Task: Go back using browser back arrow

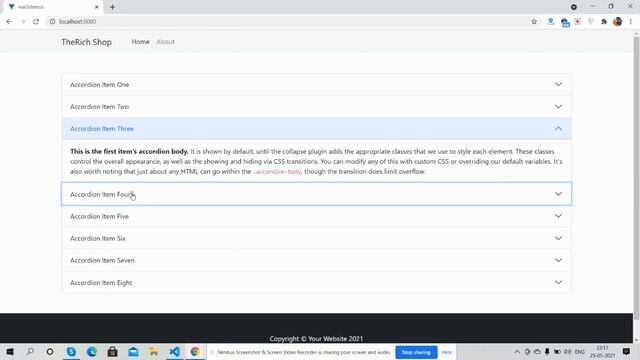Action: click(x=9, y=22)
